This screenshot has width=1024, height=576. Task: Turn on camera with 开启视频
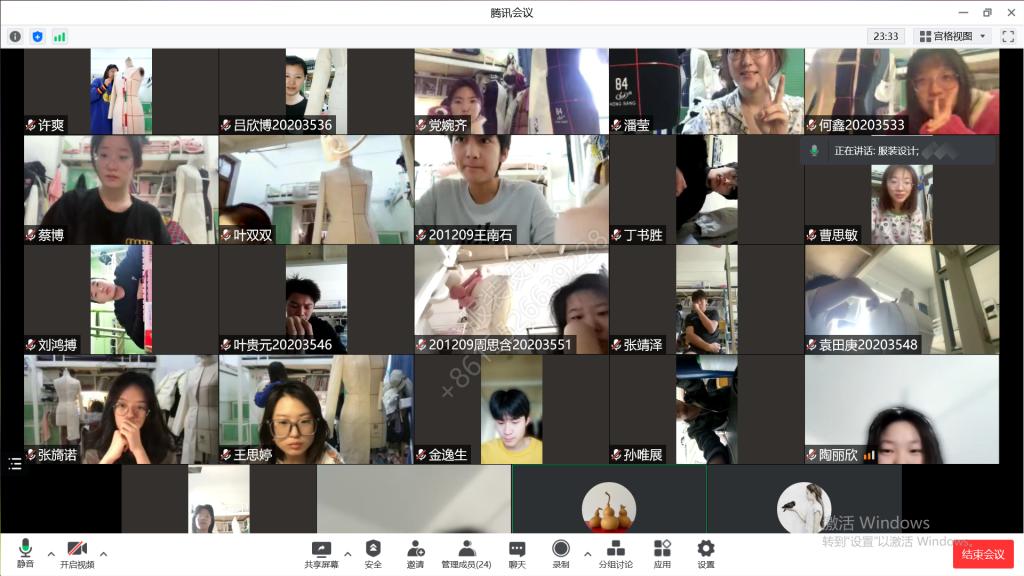[77, 553]
